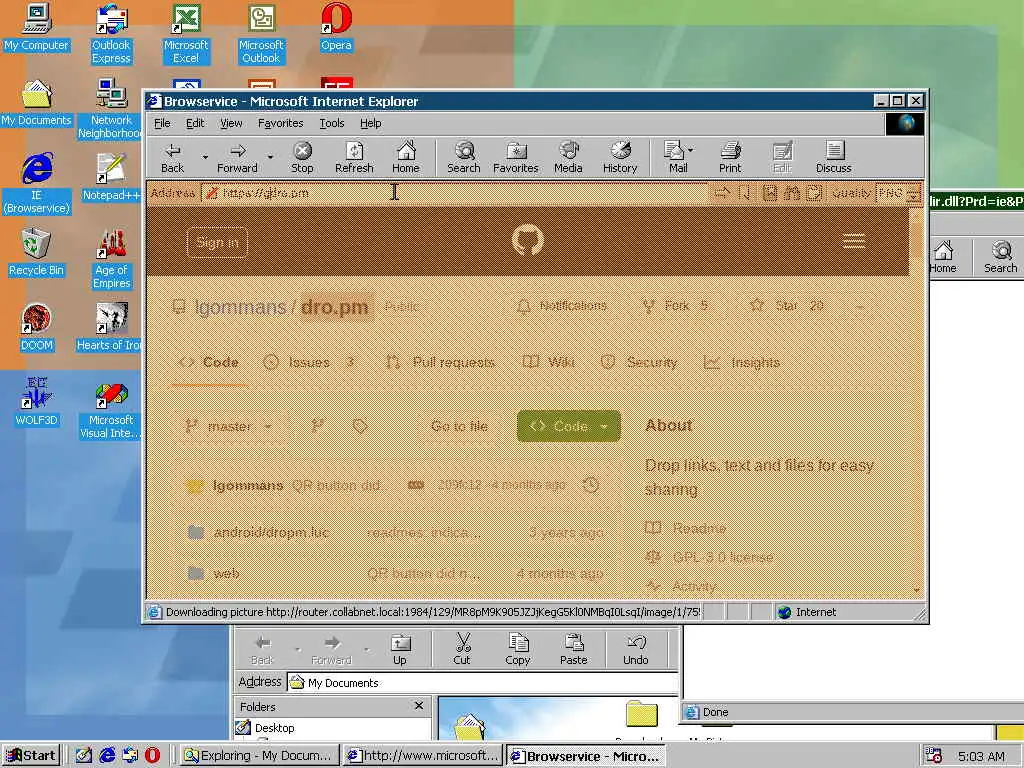
Task: Refresh the page with the Refresh button
Action: pyautogui.click(x=354, y=158)
